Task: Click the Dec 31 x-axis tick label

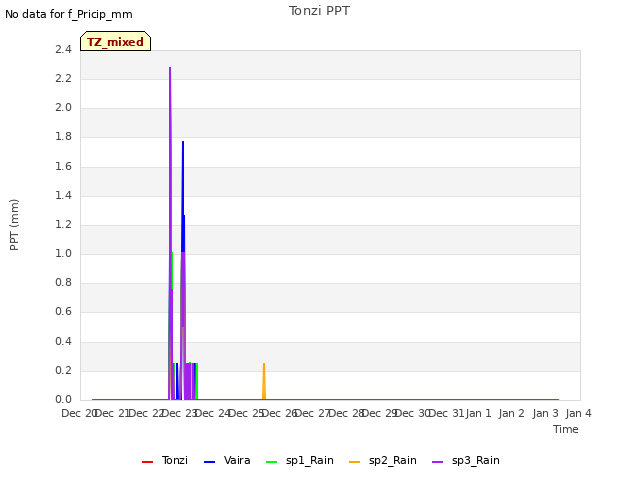Action: tap(446, 413)
